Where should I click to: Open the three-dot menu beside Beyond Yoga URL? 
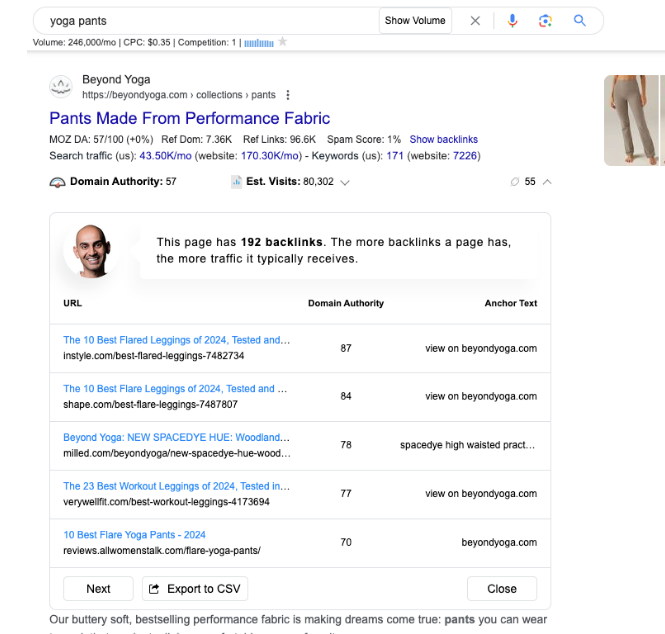(x=288, y=95)
